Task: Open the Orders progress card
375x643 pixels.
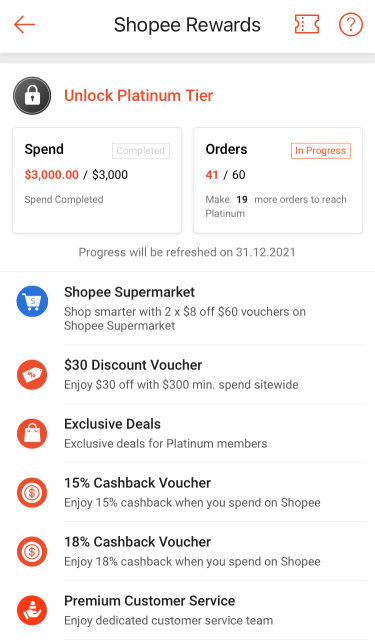Action: [x=278, y=180]
